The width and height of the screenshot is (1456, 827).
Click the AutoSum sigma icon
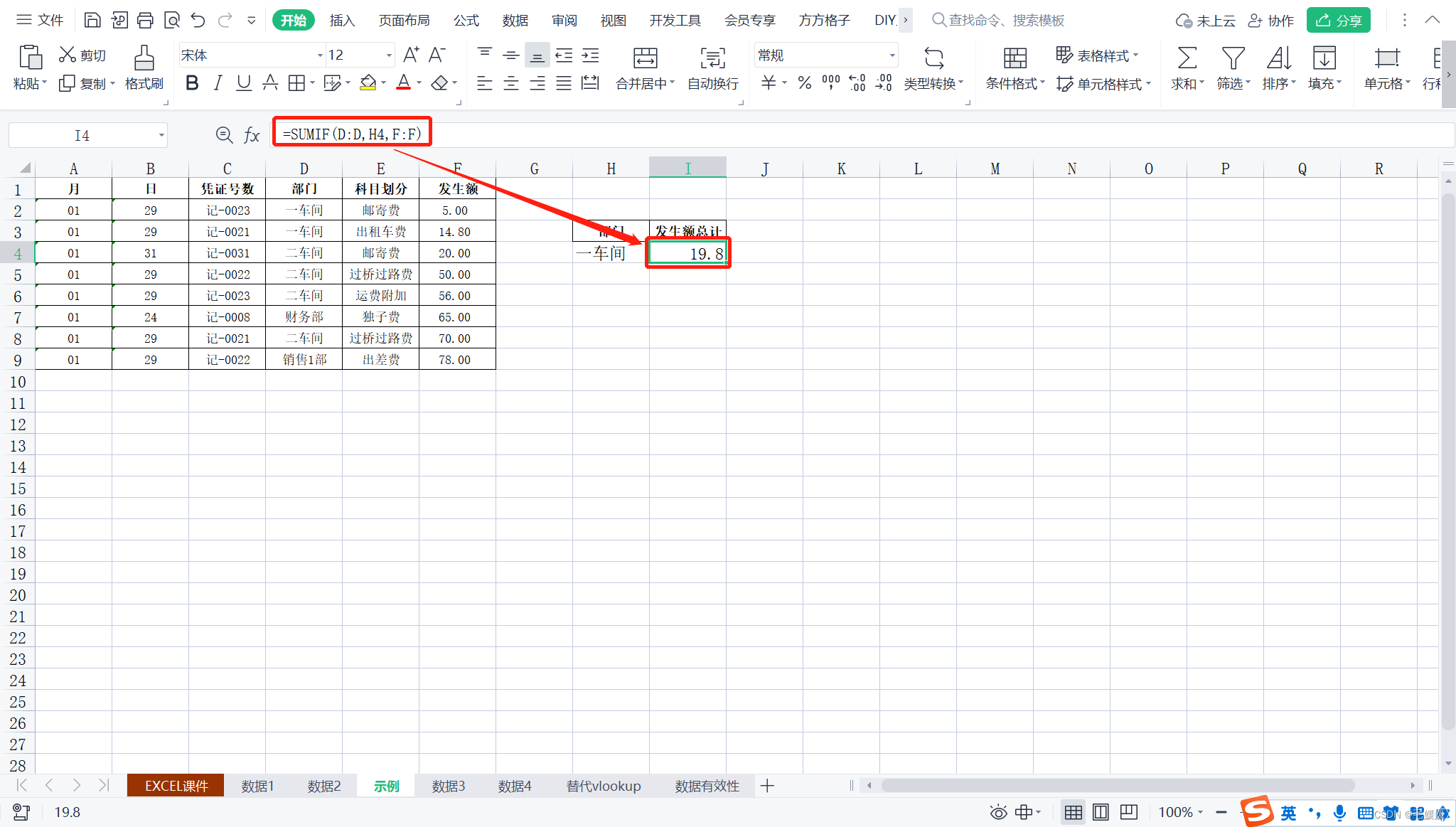coord(1187,58)
